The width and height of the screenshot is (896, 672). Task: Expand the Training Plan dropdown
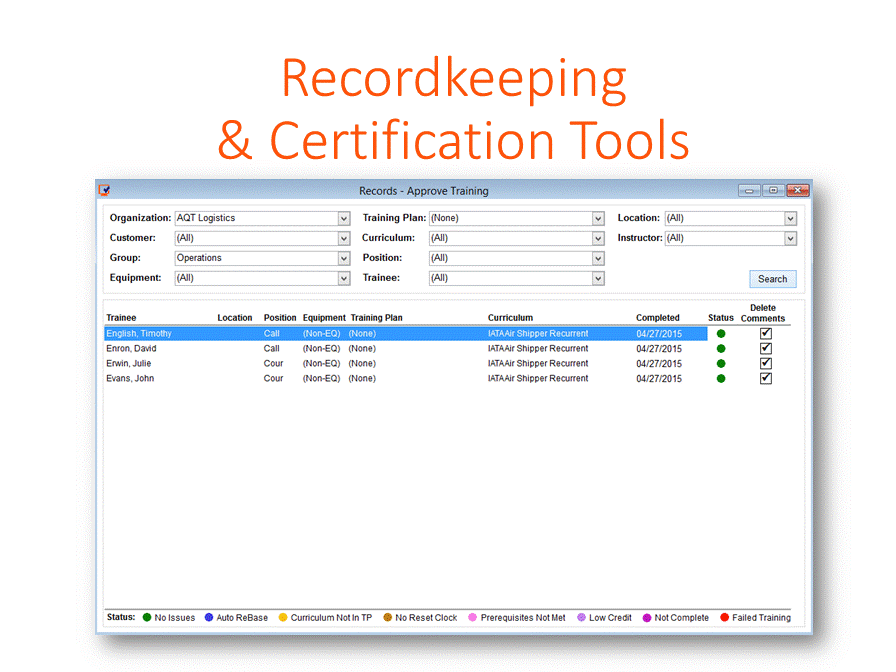(x=598, y=218)
